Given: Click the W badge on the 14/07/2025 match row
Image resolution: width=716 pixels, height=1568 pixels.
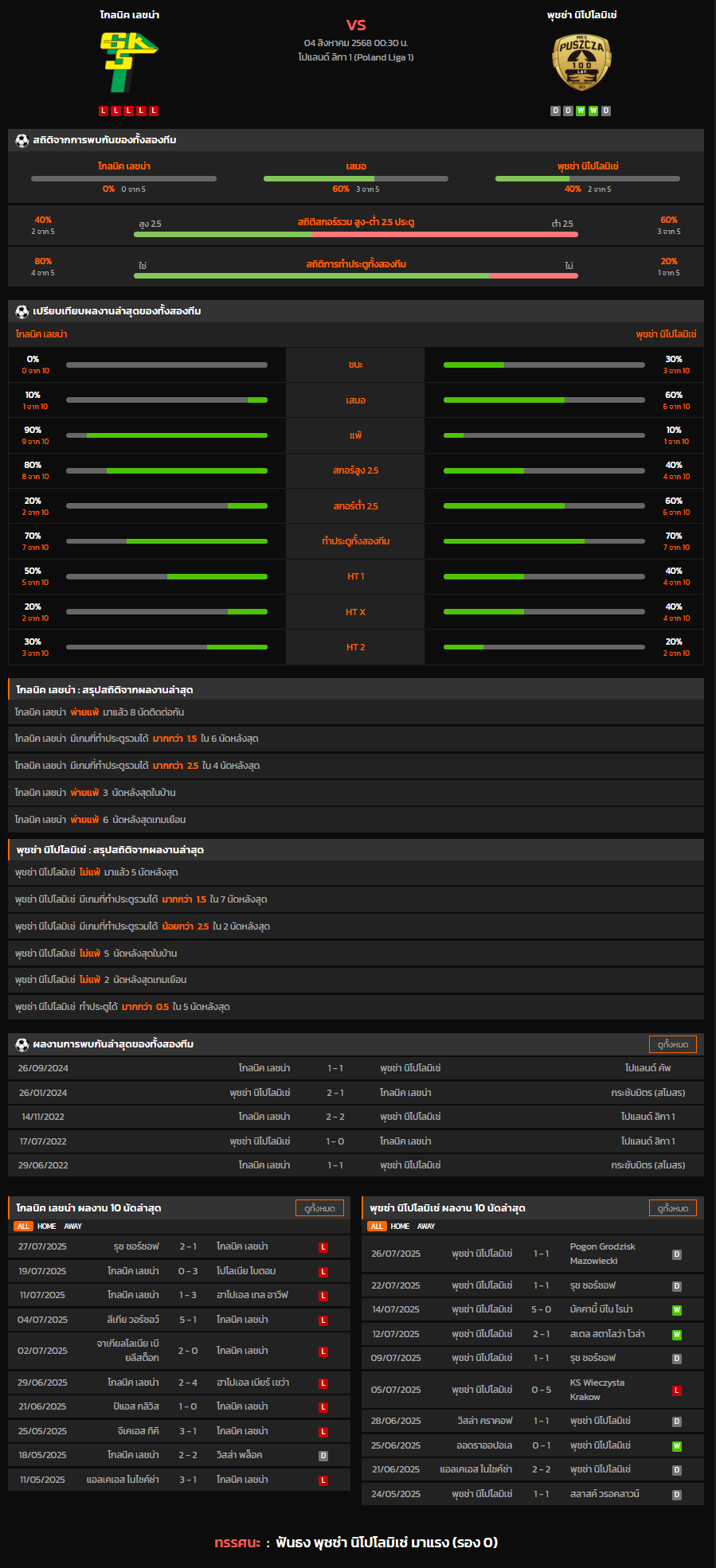Looking at the screenshot, I should pos(677,1310).
